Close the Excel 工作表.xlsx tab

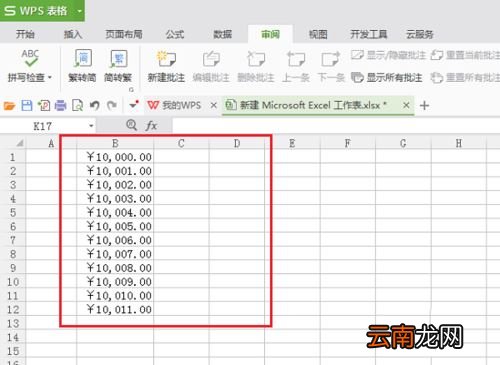tap(406, 106)
